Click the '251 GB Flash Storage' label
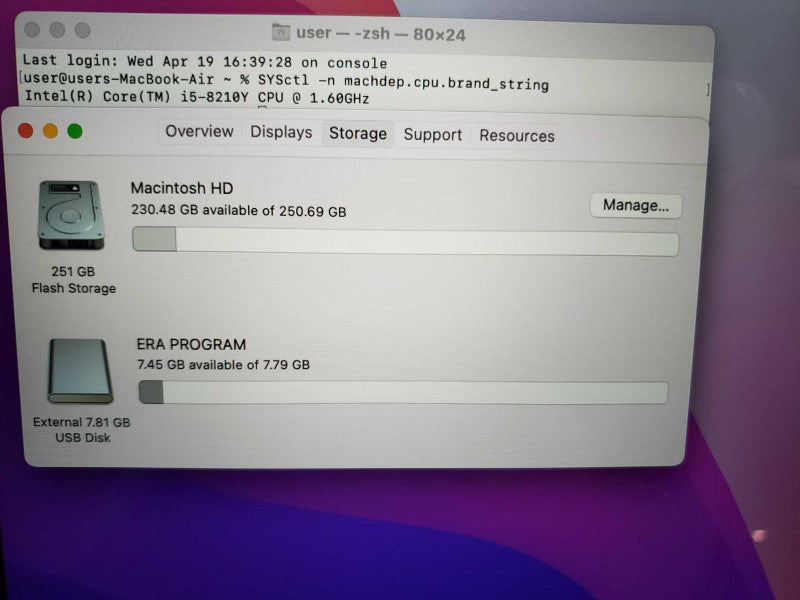 (73, 280)
